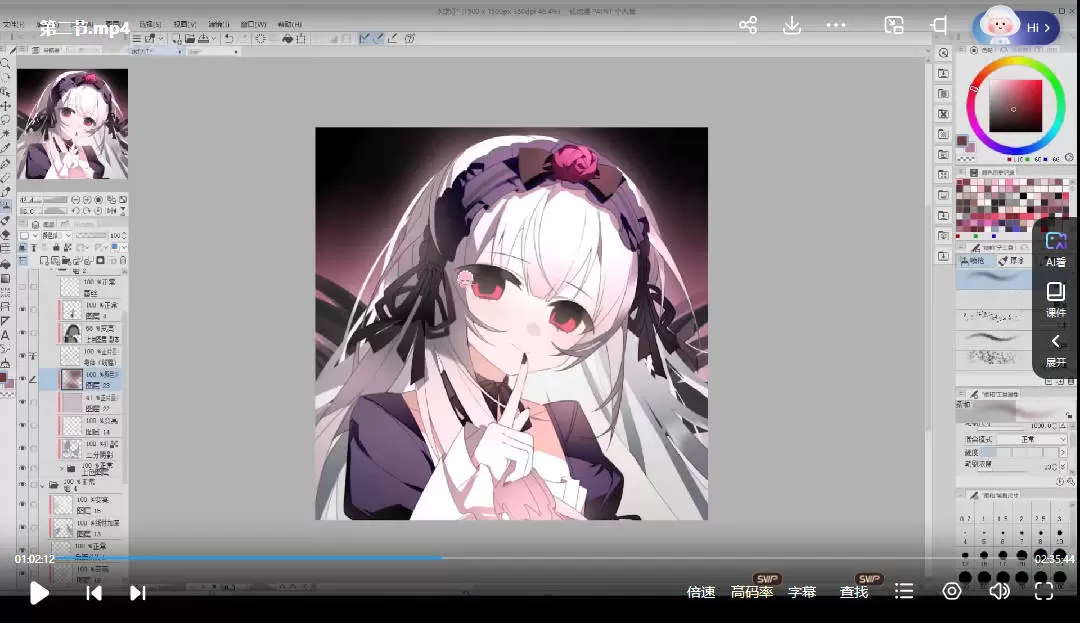Click the picture-in-picture window icon

tap(893, 25)
